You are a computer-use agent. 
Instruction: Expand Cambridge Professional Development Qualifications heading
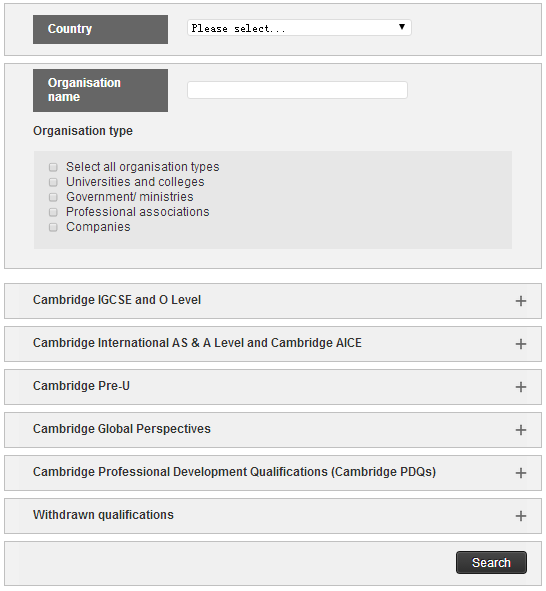pyautogui.click(x=234, y=472)
